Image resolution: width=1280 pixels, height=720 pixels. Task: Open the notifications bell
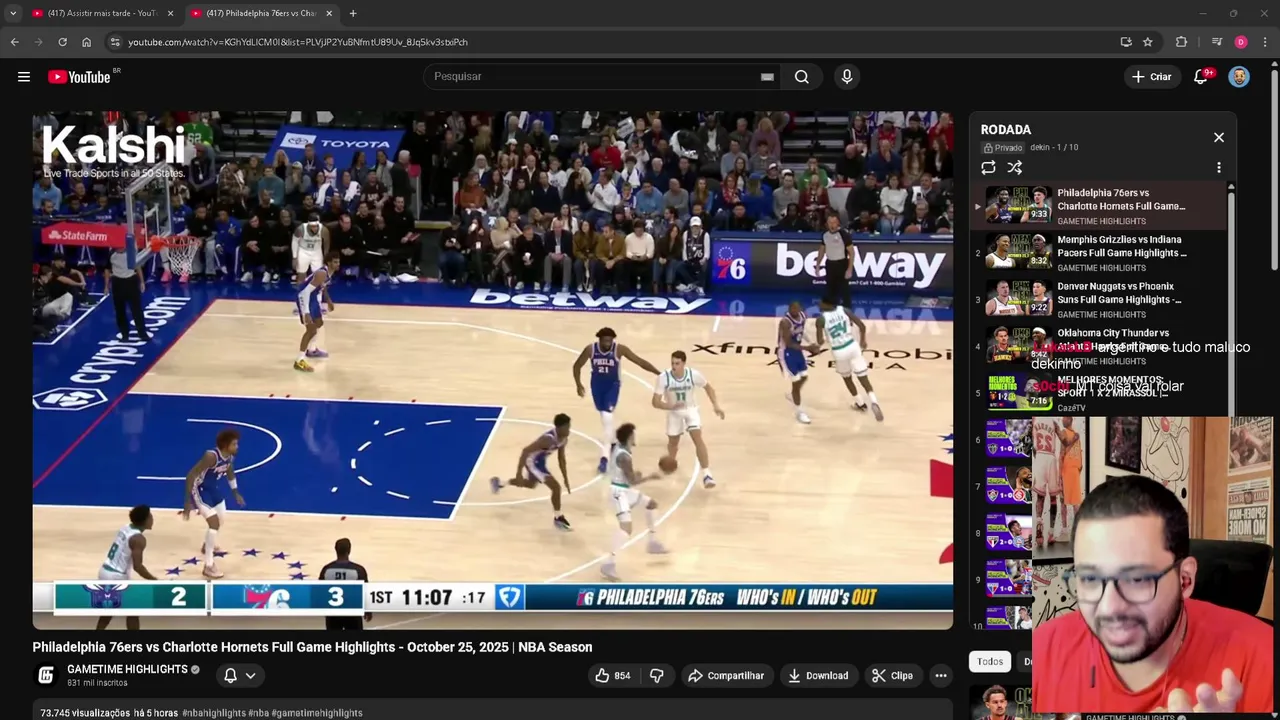tap(1201, 77)
